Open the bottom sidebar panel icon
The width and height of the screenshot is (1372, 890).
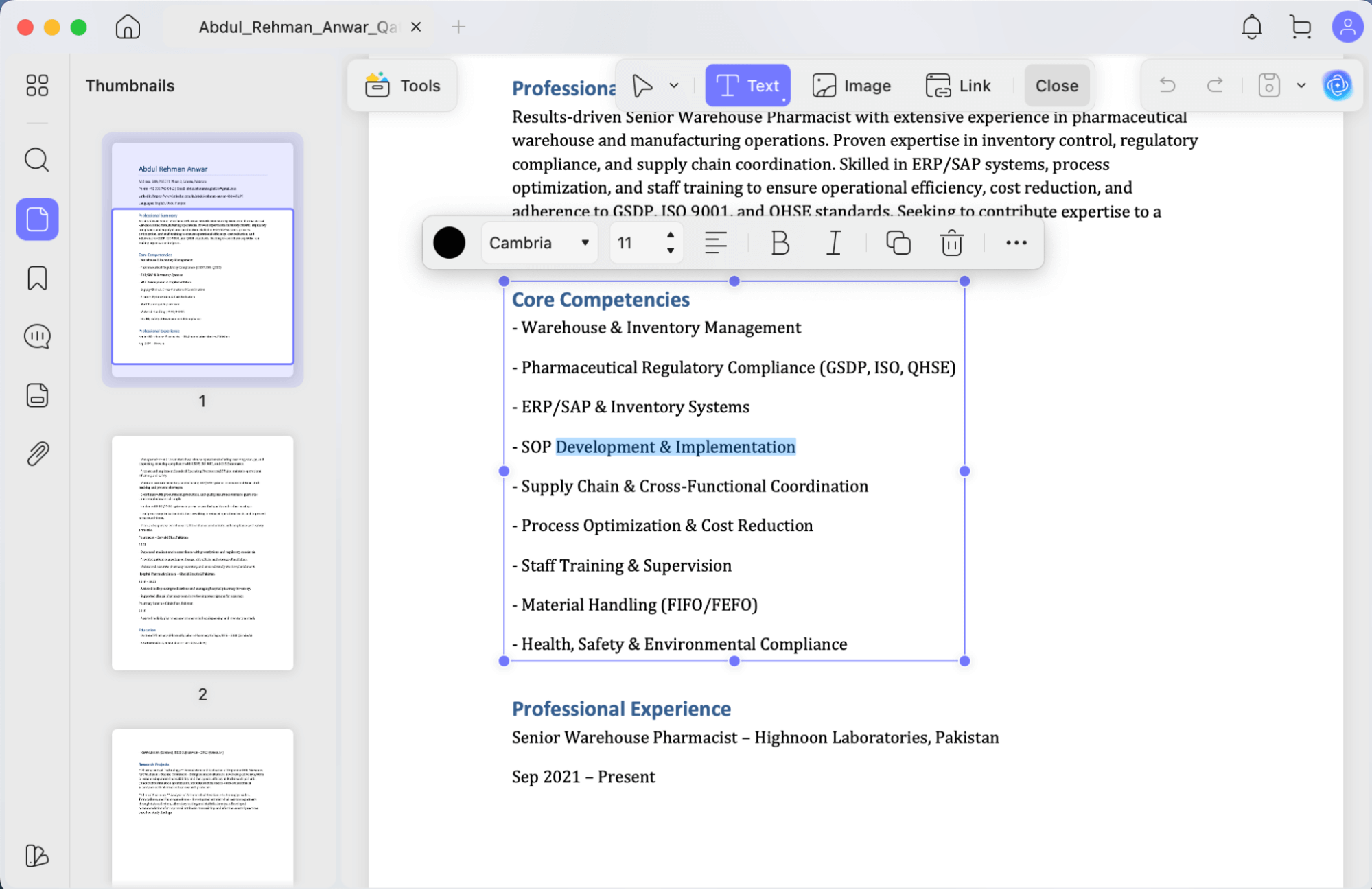click(x=37, y=856)
